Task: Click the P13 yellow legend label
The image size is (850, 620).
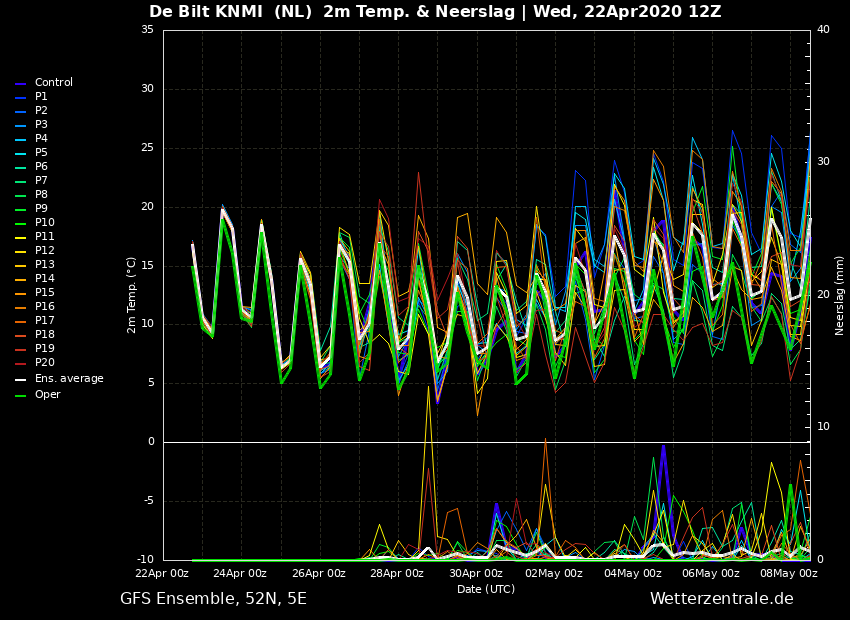Action: (x=45, y=264)
